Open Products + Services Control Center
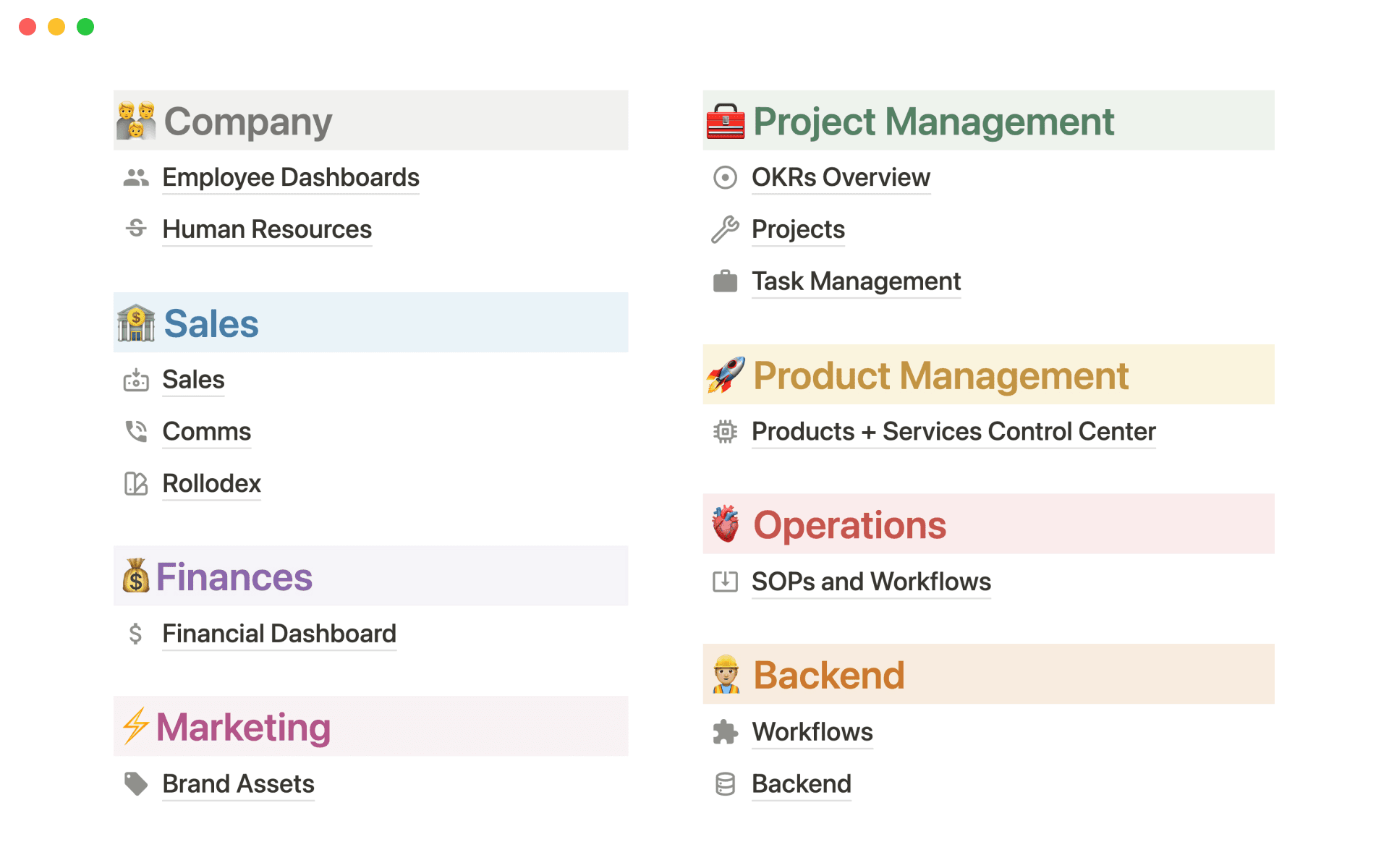 pos(953,432)
